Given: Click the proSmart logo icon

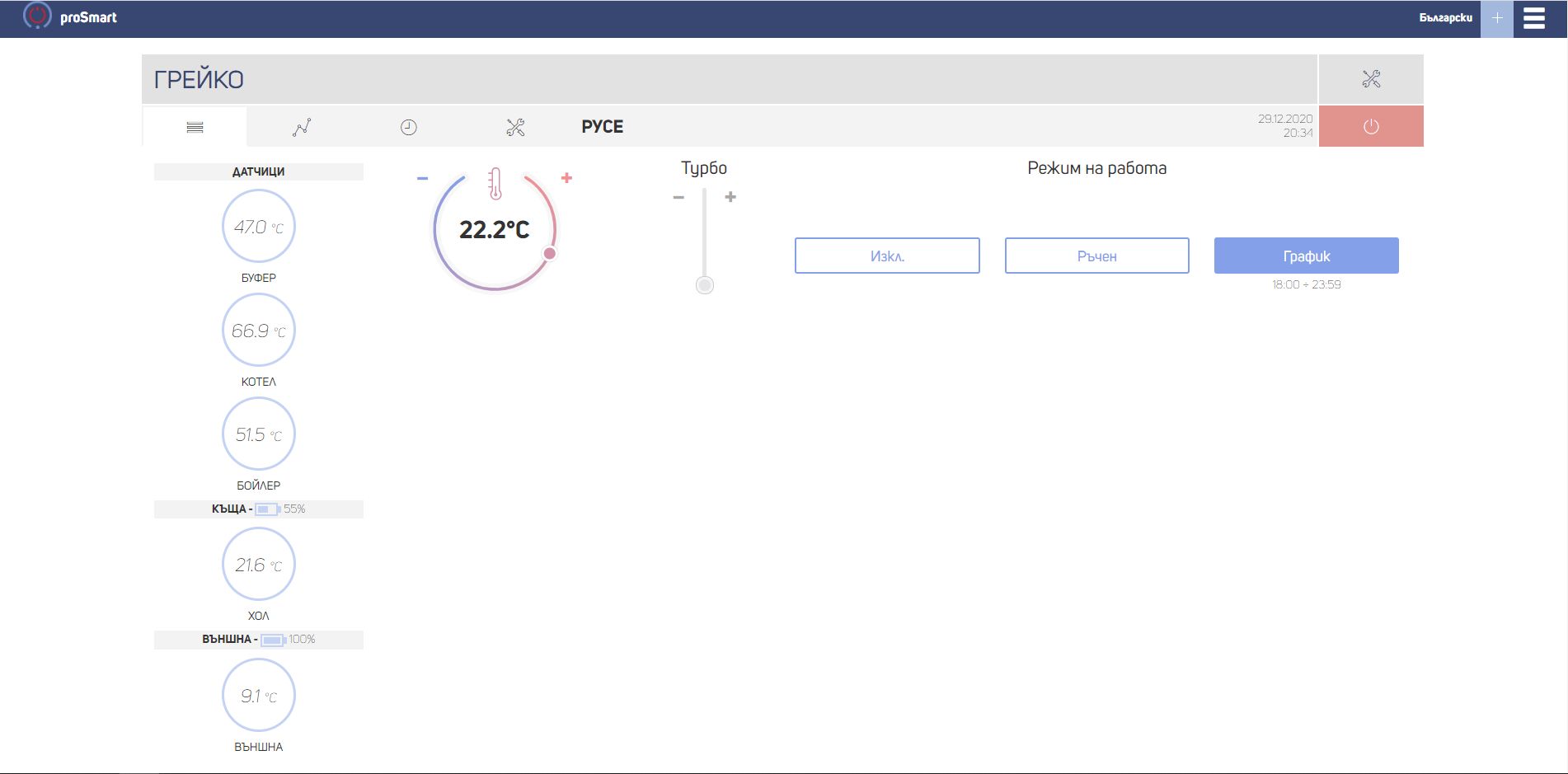Looking at the screenshot, I should pos(37,16).
